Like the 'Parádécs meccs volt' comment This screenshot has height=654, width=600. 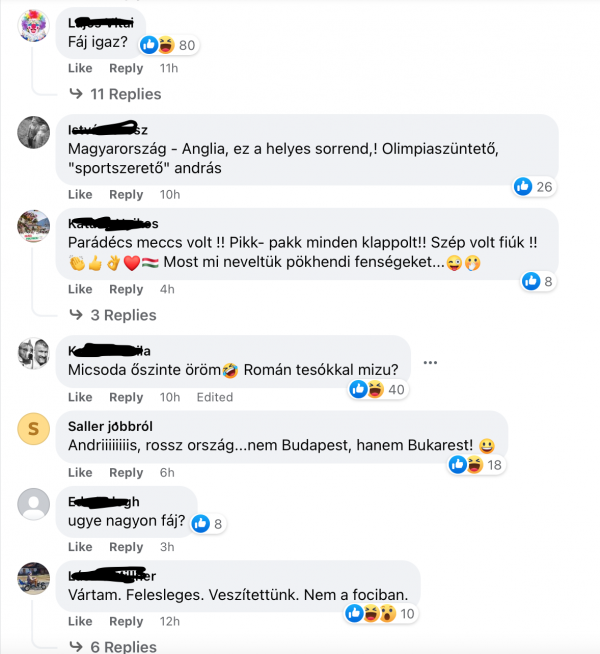(80, 289)
